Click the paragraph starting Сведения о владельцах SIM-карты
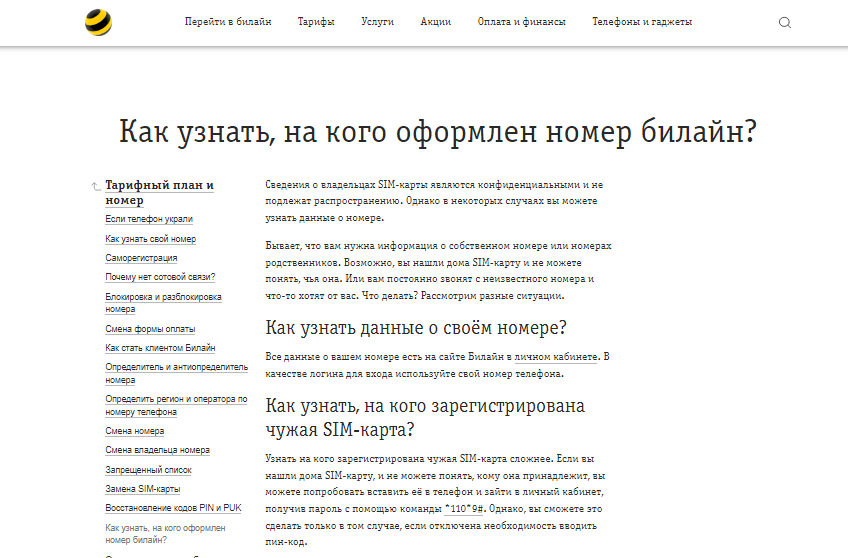The width and height of the screenshot is (848, 558). [434, 201]
